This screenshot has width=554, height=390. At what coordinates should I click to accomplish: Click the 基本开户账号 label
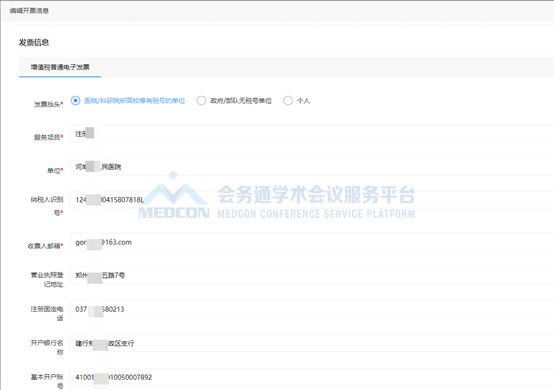click(x=47, y=382)
